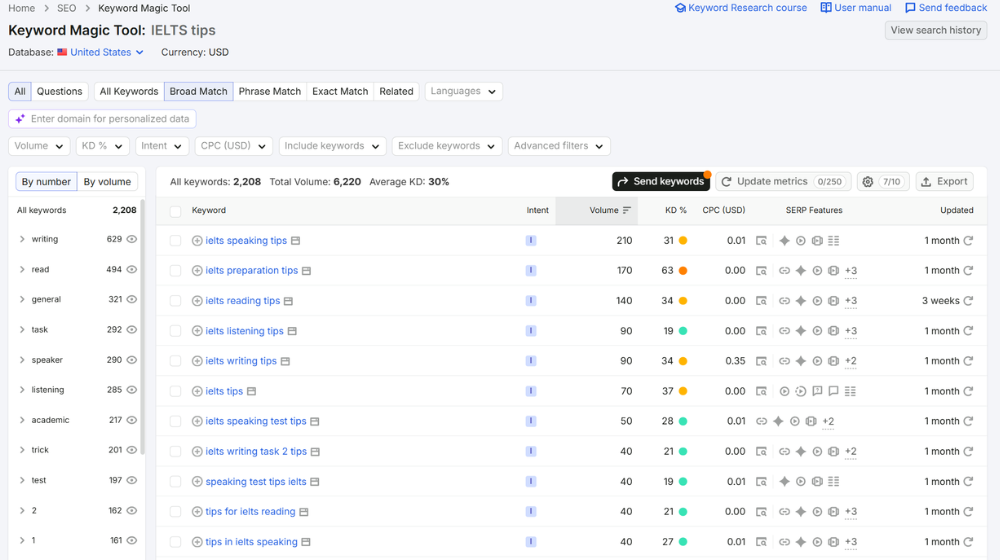1000x560 pixels.
Task: Add ielts speaking tips to keyword list
Action: click(197, 240)
